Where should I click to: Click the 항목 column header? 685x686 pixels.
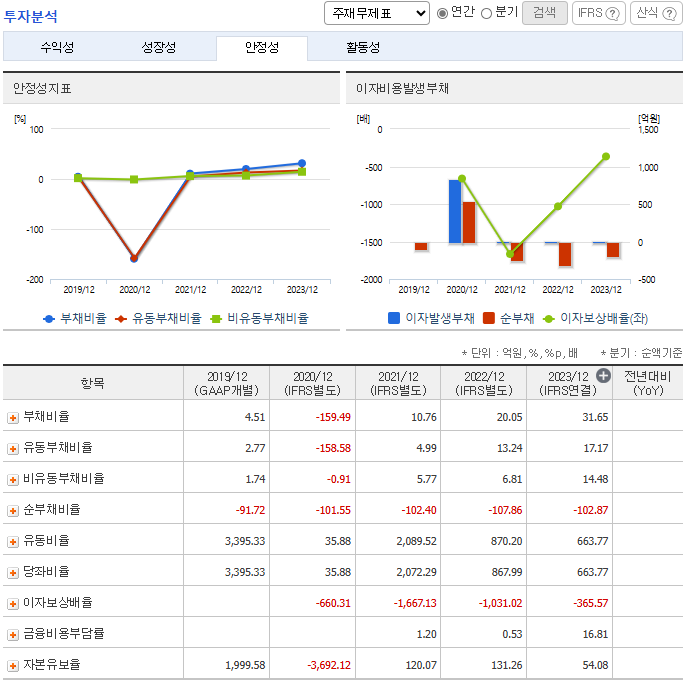click(93, 383)
